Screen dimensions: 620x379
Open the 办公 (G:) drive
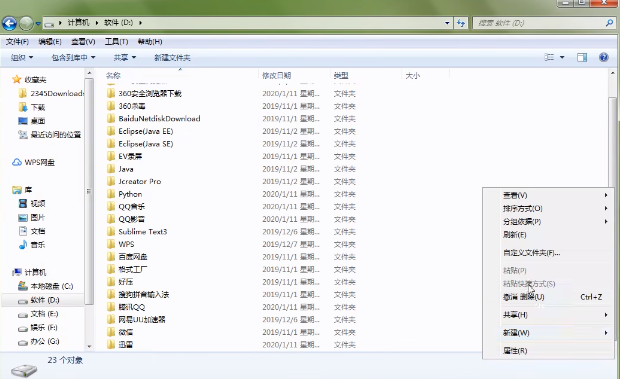pos(39,341)
